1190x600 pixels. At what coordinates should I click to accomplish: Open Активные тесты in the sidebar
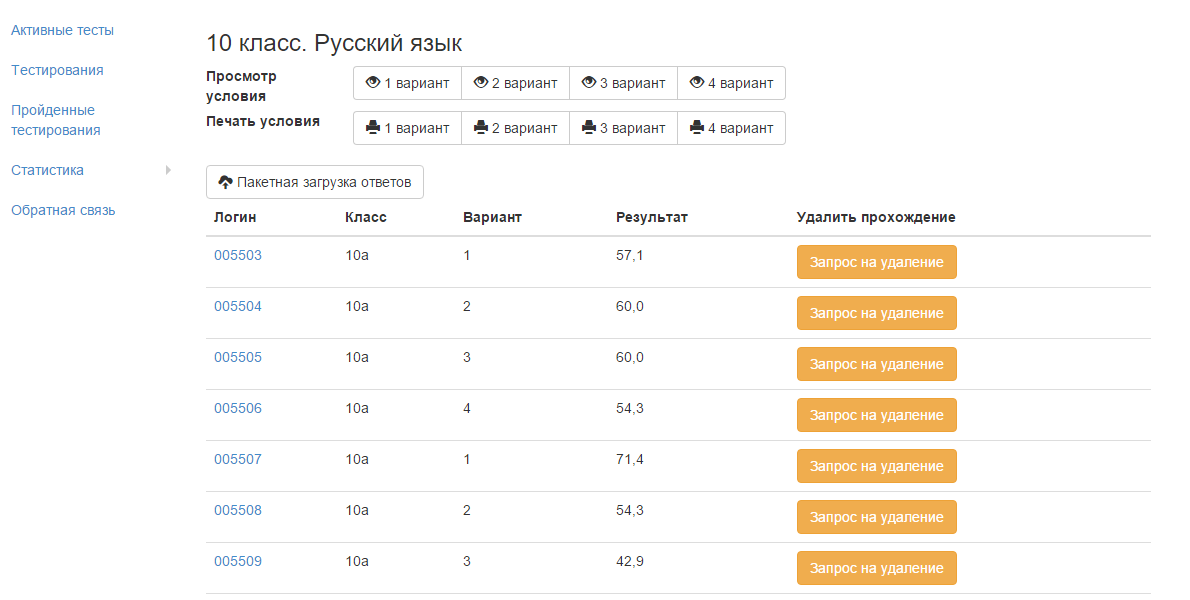[x=62, y=30]
